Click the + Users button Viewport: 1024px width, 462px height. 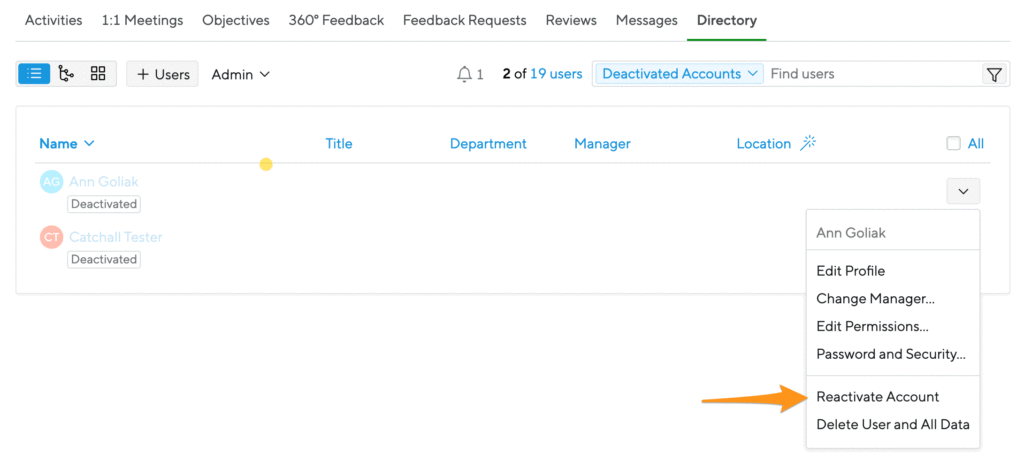163,74
